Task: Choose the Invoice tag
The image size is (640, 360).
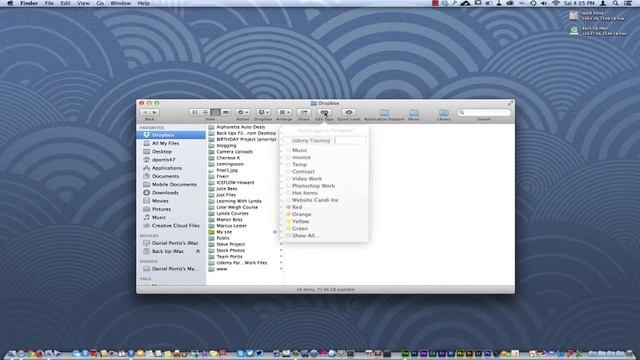Action: [301, 157]
